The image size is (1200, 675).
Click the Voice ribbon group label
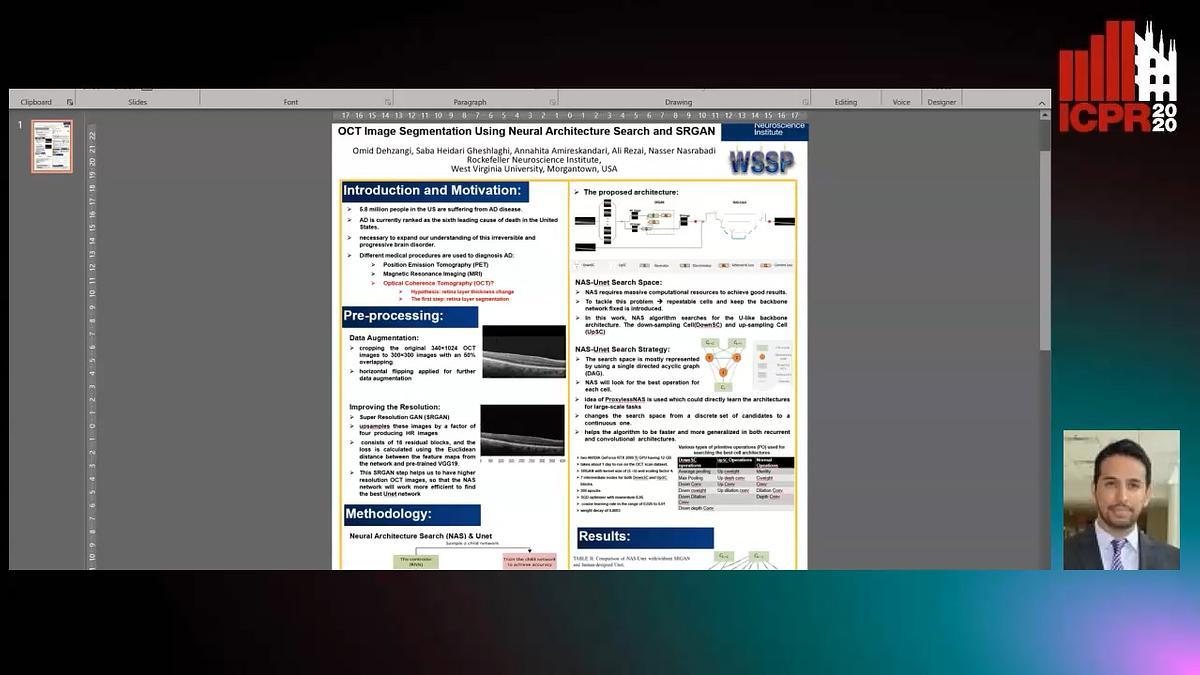click(901, 102)
